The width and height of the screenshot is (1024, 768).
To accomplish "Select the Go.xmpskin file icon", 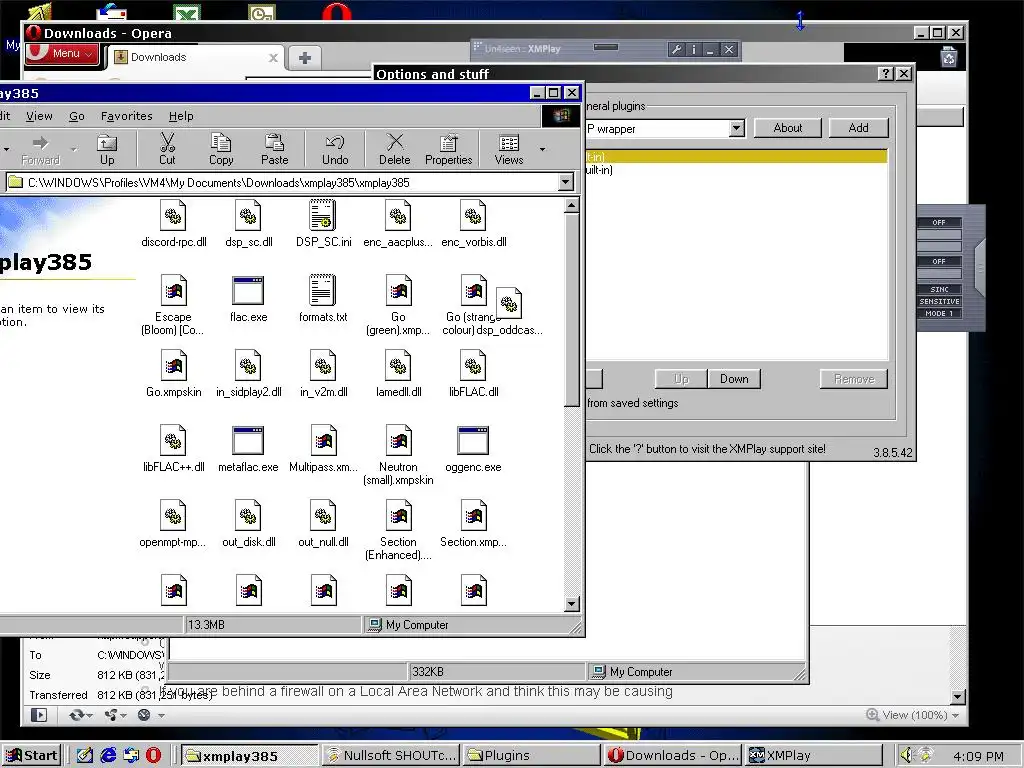I will 173,366.
